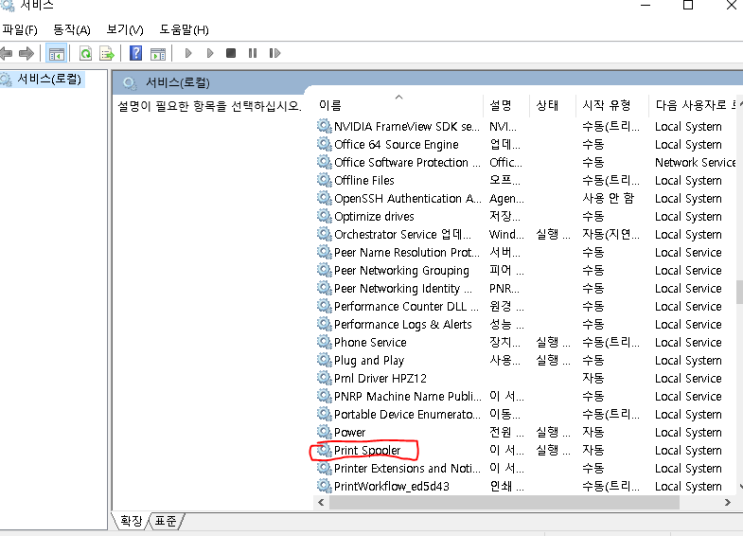
Task: Select Portable Device Enumerator service
Action: pos(525,414)
